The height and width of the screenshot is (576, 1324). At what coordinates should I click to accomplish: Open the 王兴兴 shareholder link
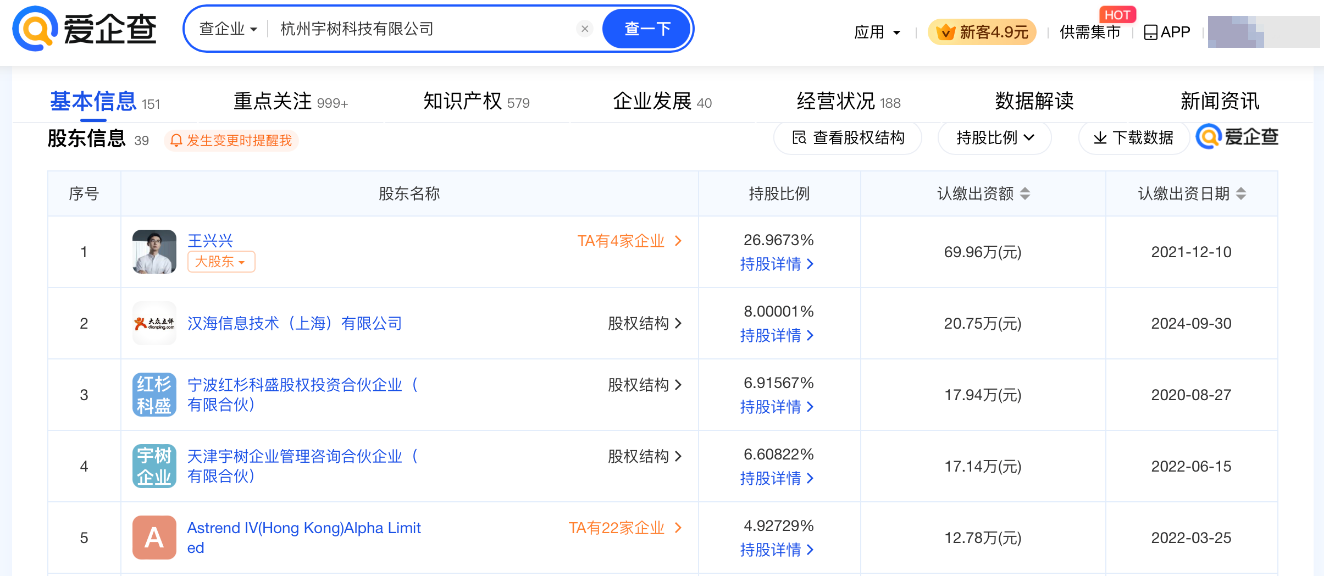210,241
